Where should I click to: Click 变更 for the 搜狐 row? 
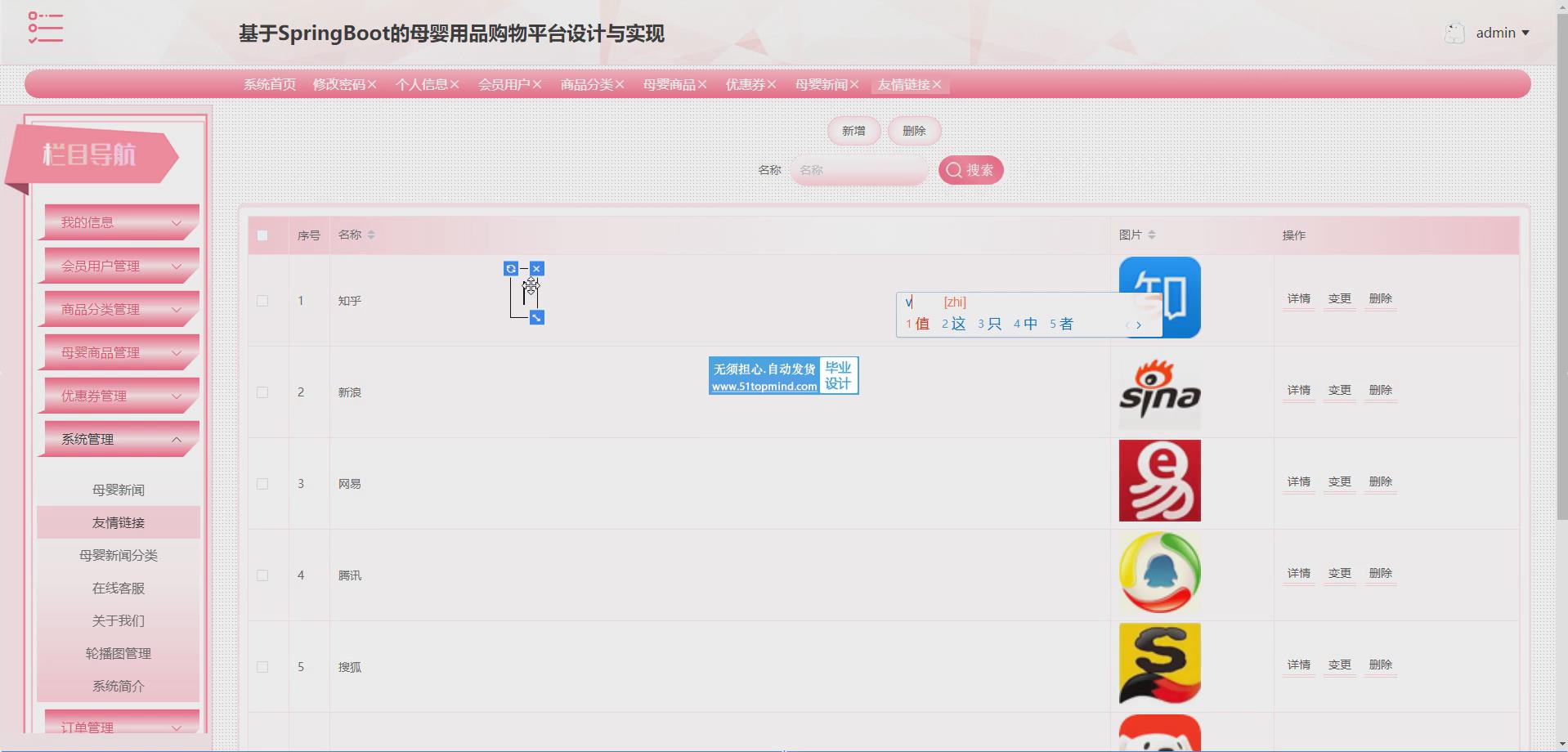[x=1339, y=665]
